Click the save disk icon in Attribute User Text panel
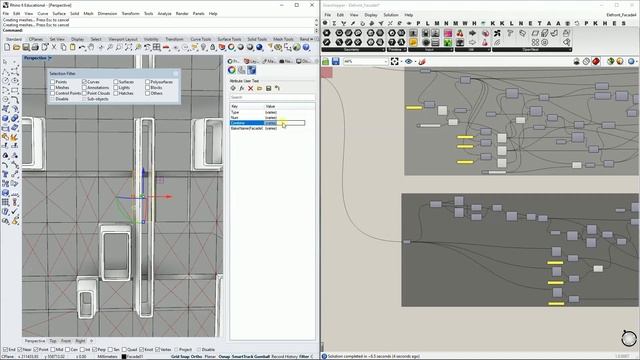The height and width of the screenshot is (360, 640). [269, 88]
